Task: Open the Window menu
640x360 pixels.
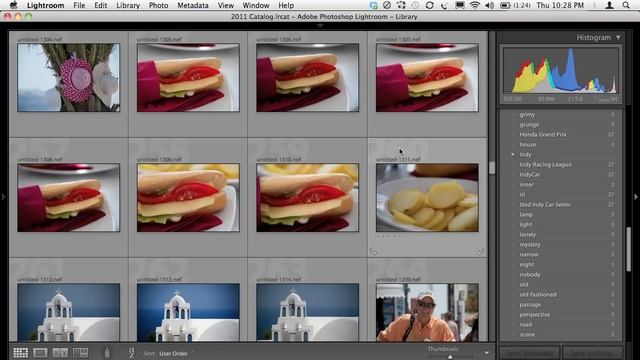Action: tap(256, 5)
